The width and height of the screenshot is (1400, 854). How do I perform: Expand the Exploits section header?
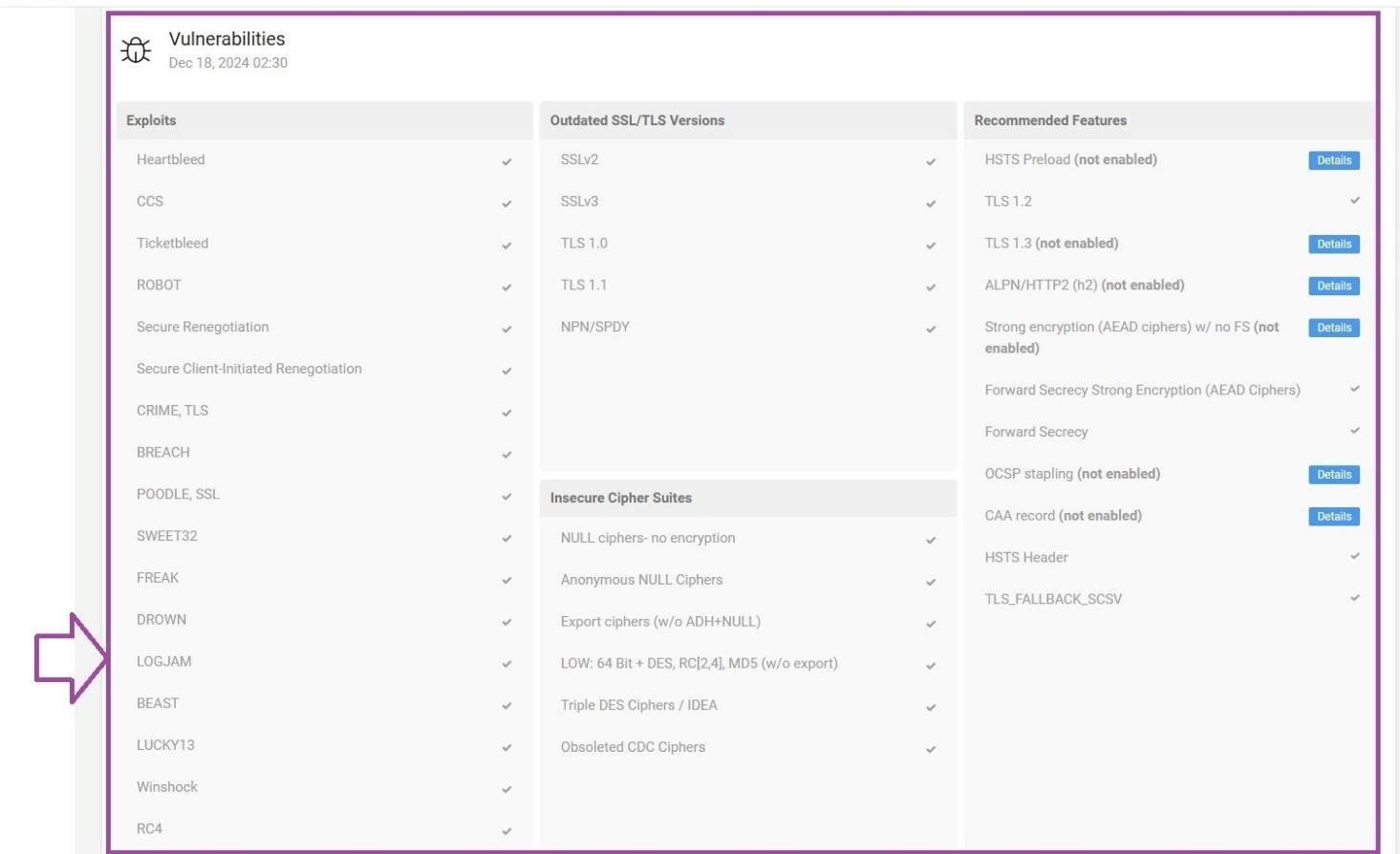(x=148, y=120)
